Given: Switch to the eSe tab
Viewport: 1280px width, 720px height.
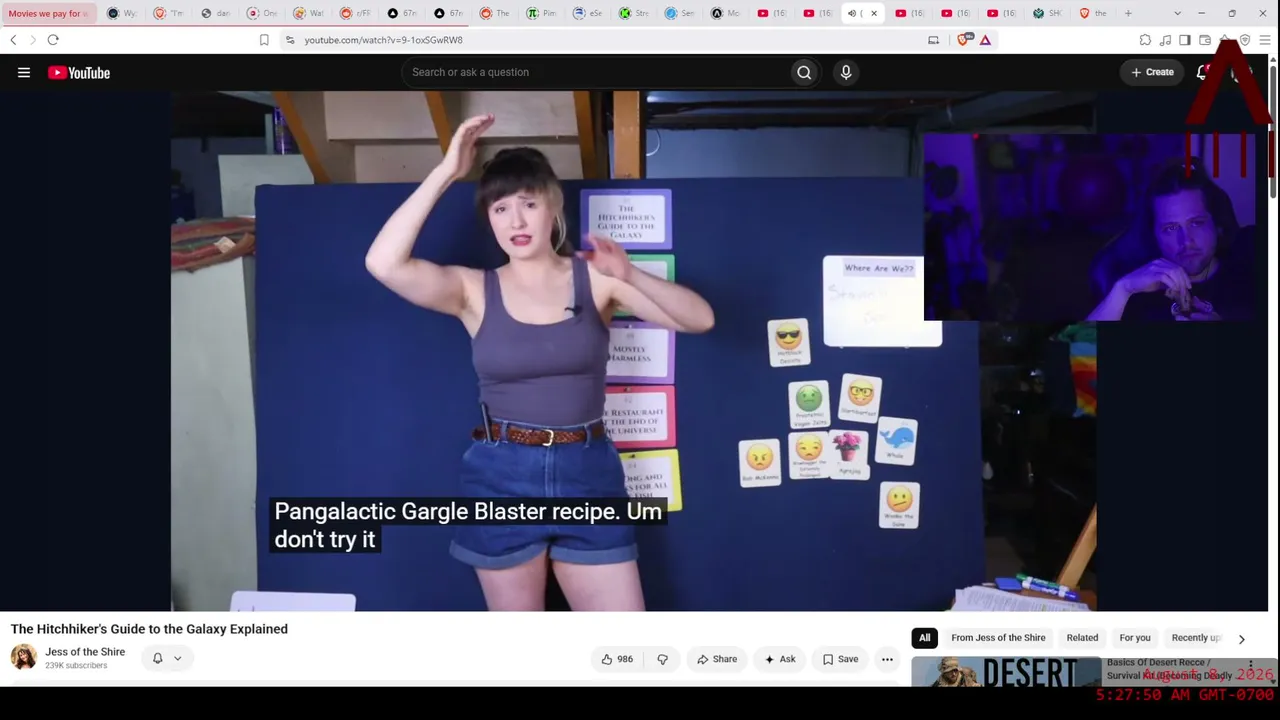Looking at the screenshot, I should 587,13.
